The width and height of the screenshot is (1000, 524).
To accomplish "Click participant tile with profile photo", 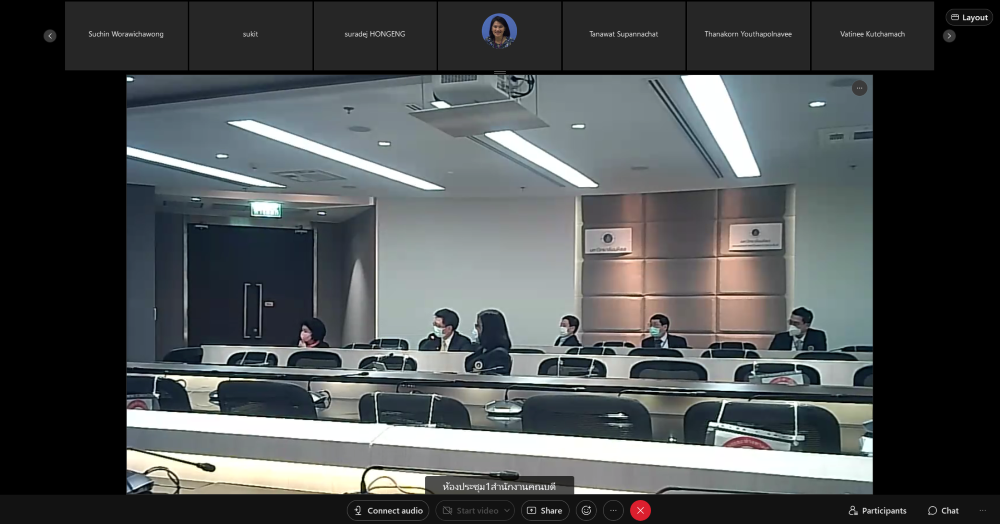I will (x=499, y=35).
